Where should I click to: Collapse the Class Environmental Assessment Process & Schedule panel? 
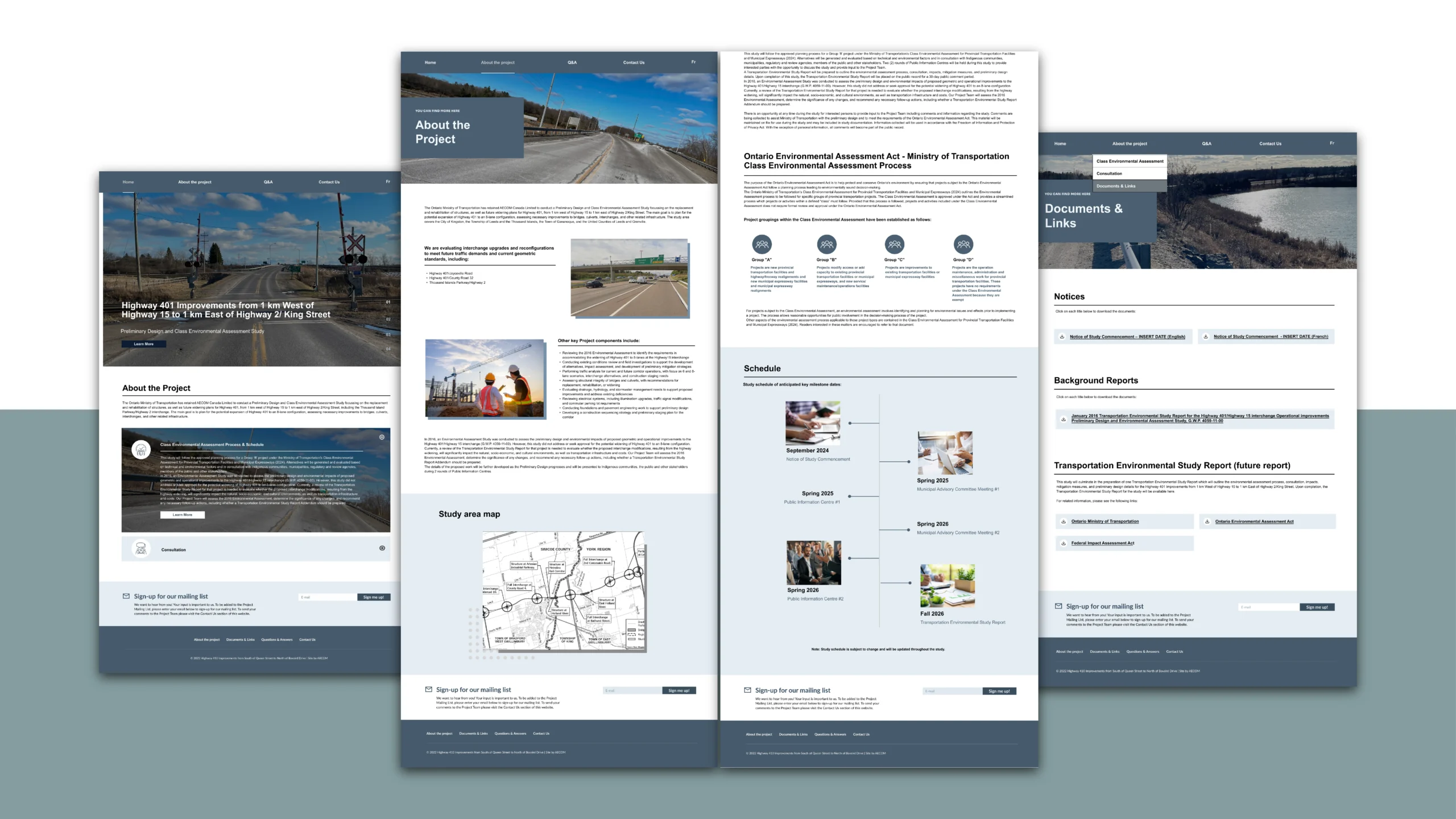(x=382, y=437)
